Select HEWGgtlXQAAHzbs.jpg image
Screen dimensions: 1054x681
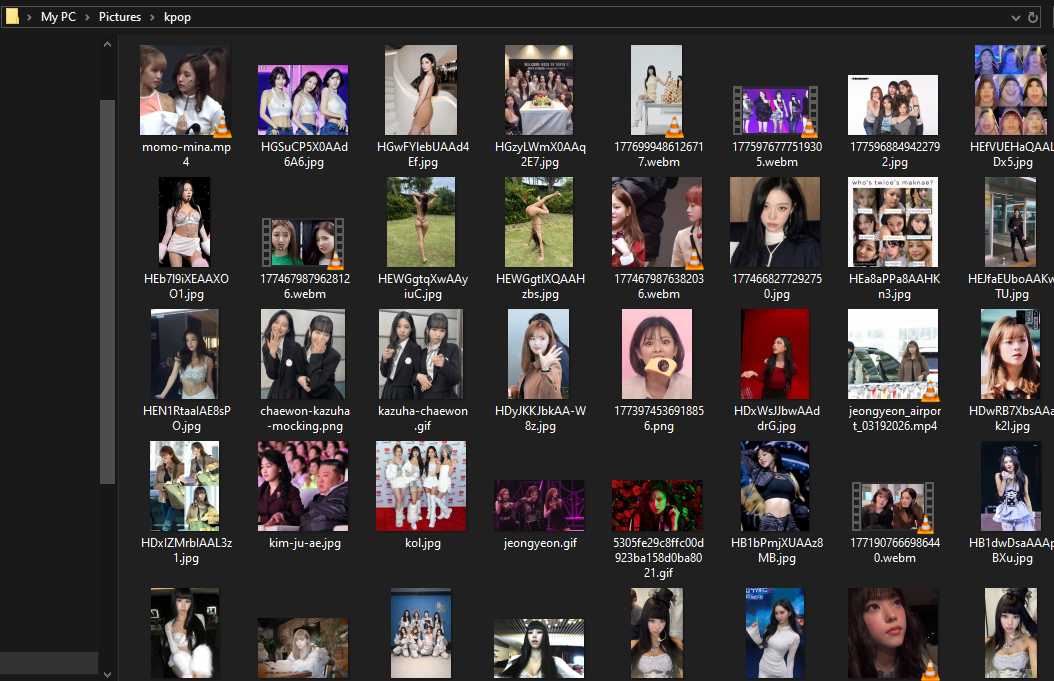coord(539,222)
